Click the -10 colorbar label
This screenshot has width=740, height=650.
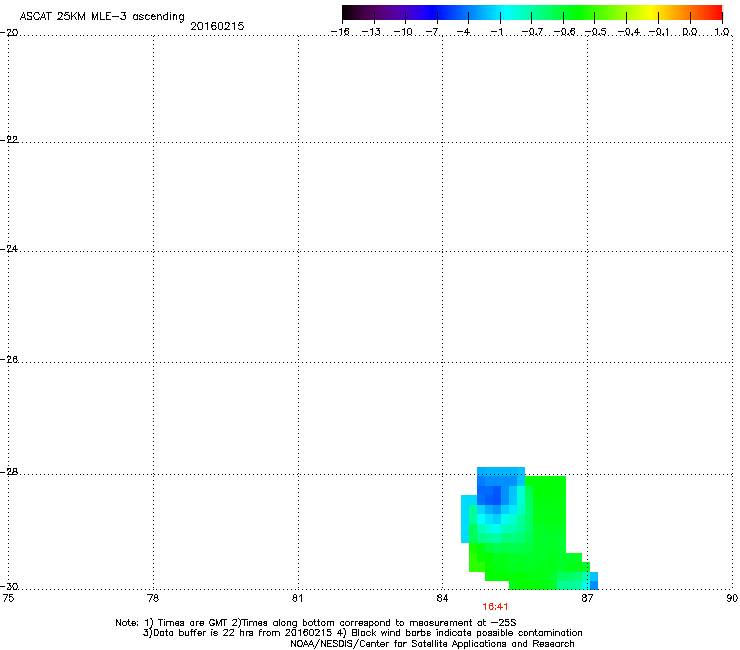403,32
